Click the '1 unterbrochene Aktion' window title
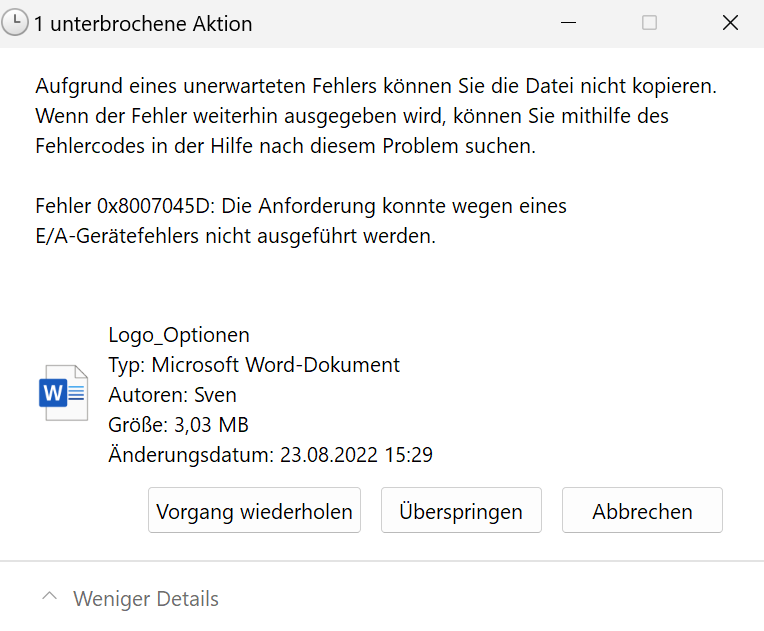This screenshot has width=764, height=631. click(143, 24)
